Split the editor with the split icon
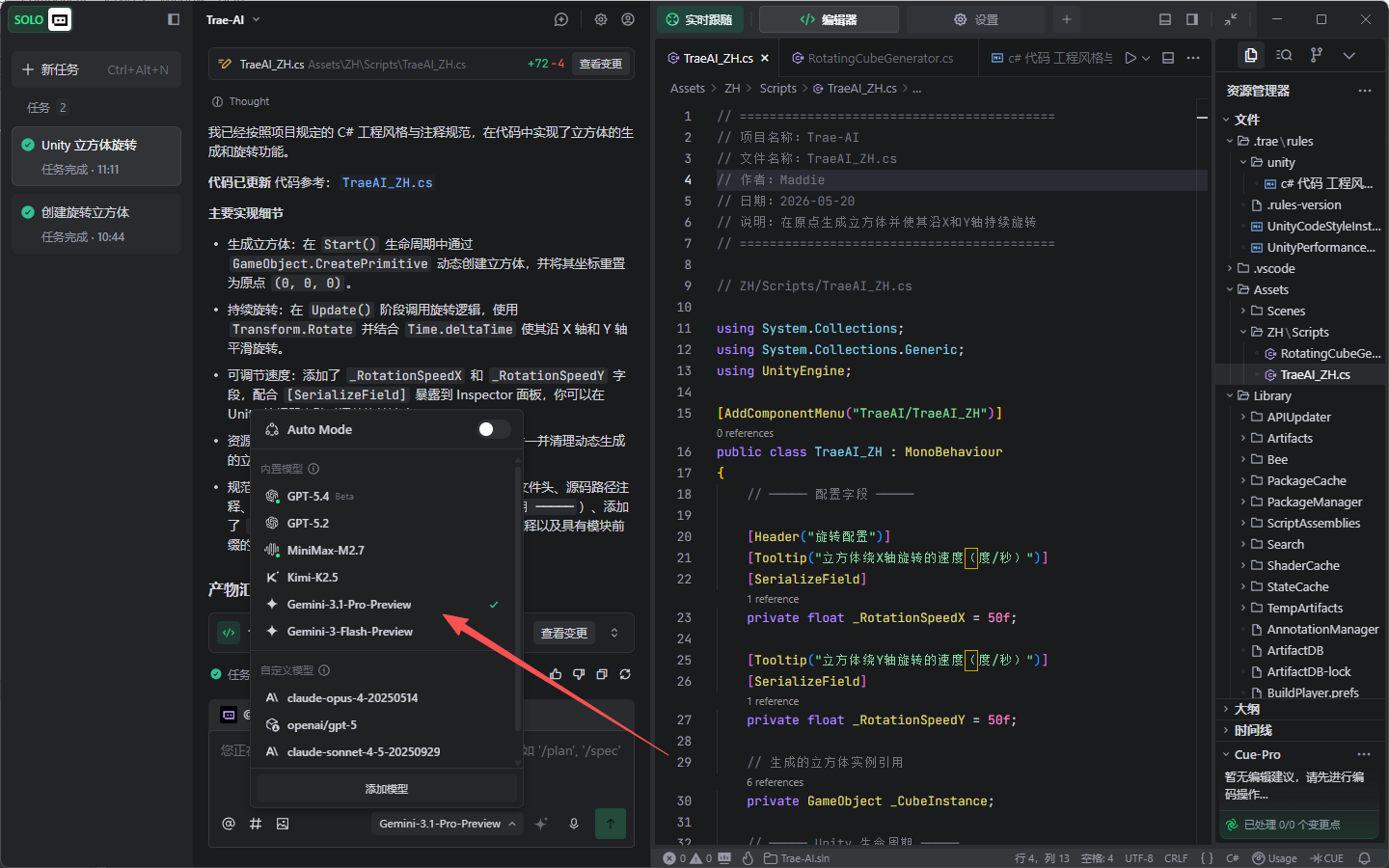 (x=1168, y=58)
